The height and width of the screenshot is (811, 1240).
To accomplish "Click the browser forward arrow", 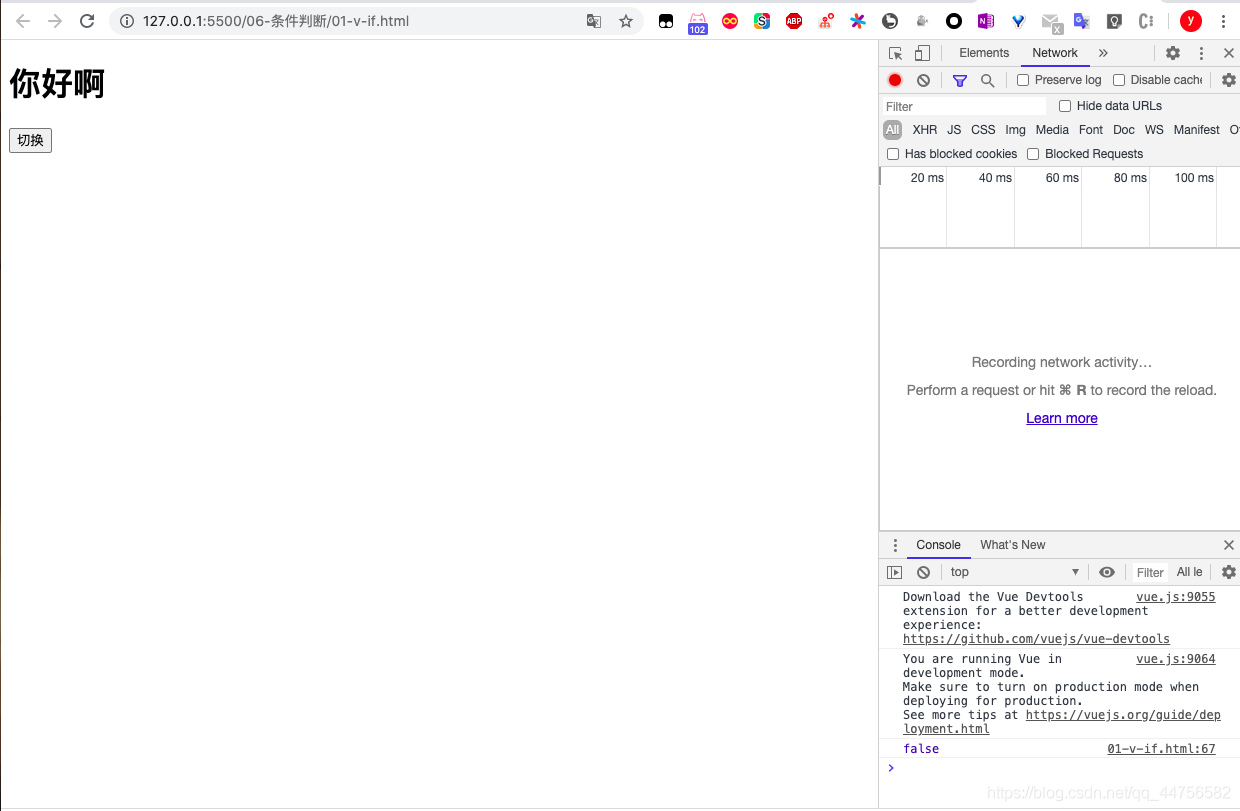I will [55, 21].
